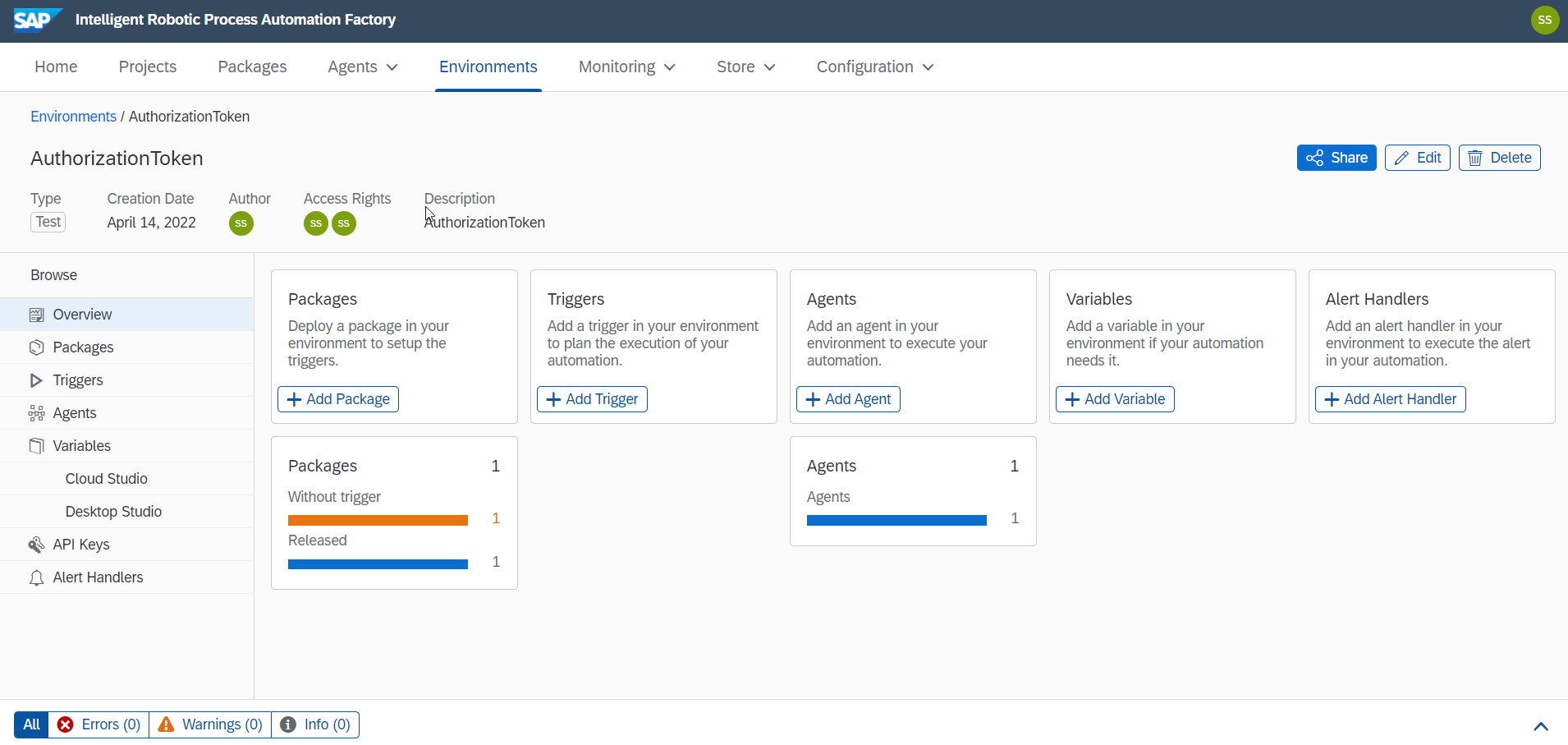The image size is (1568, 745).
Task: Click the orange Warnings triangle icon
Action: pos(166,724)
